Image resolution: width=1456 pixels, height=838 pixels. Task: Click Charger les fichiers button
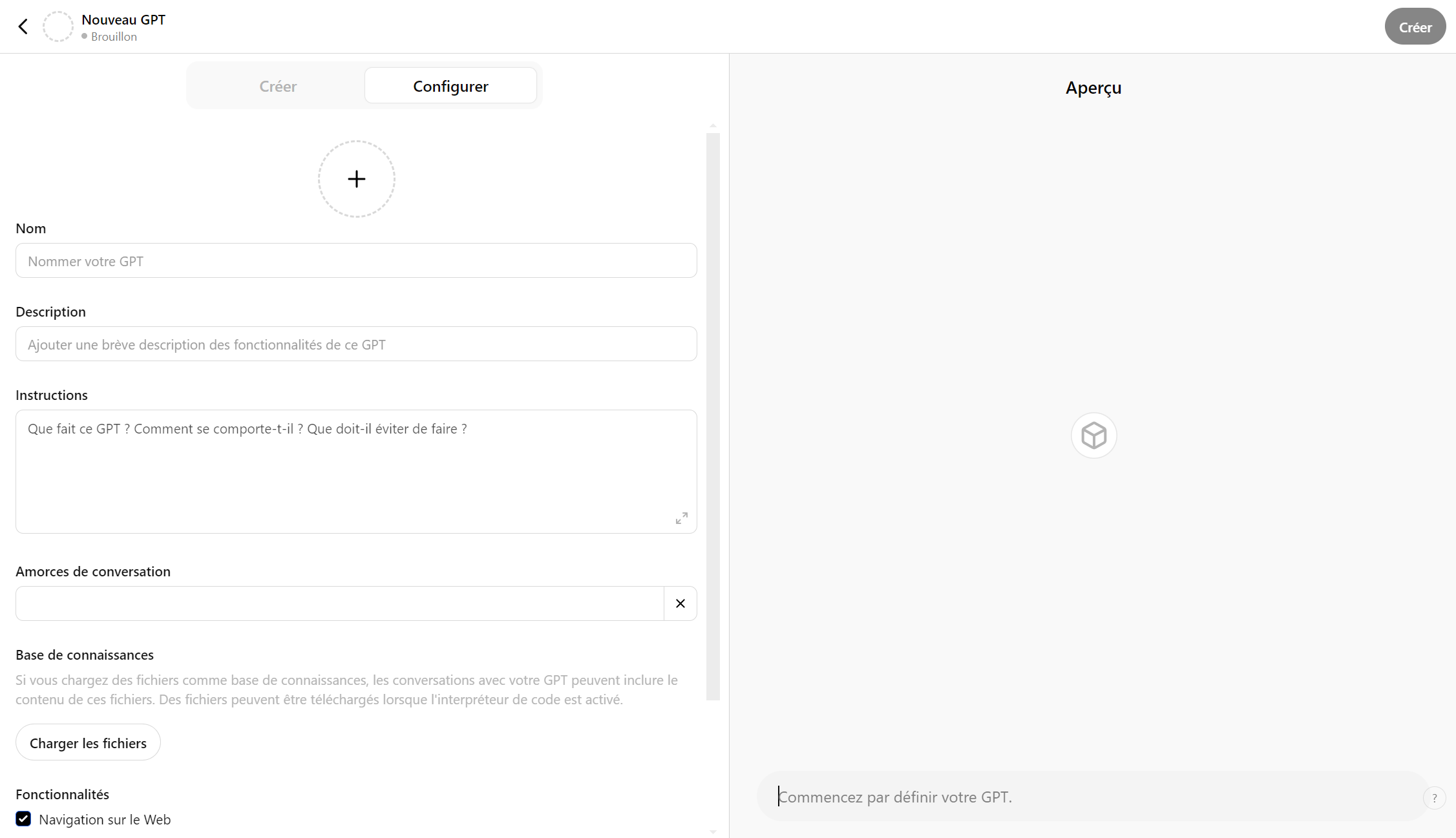(x=88, y=742)
